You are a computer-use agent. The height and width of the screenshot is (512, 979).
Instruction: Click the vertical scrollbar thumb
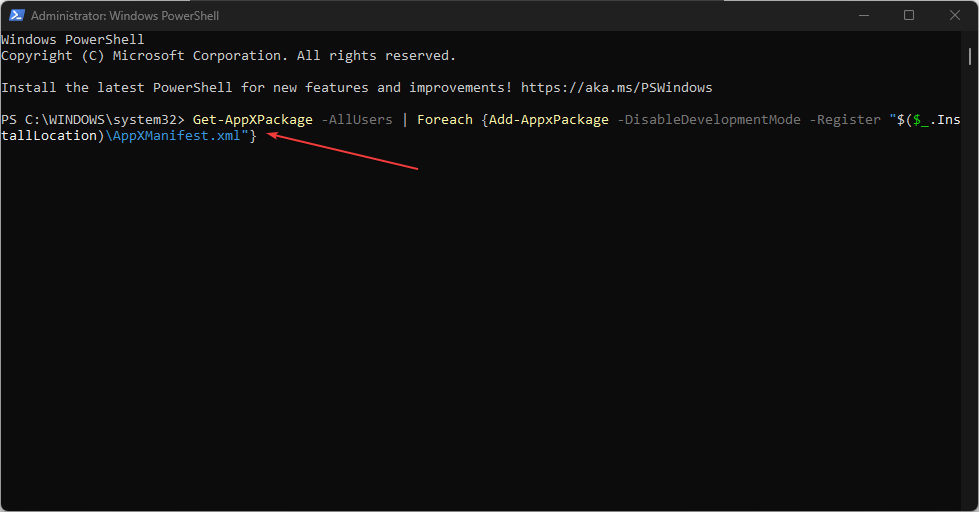970,57
